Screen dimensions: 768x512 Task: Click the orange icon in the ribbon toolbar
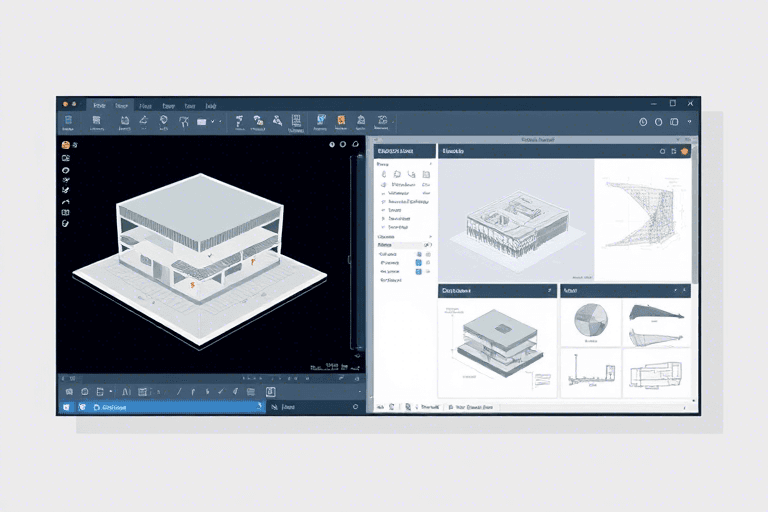(x=341, y=121)
